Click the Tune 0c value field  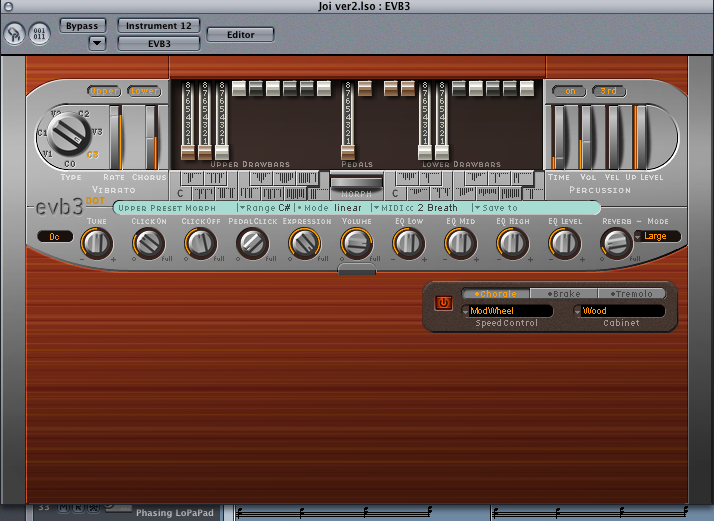coord(55,236)
